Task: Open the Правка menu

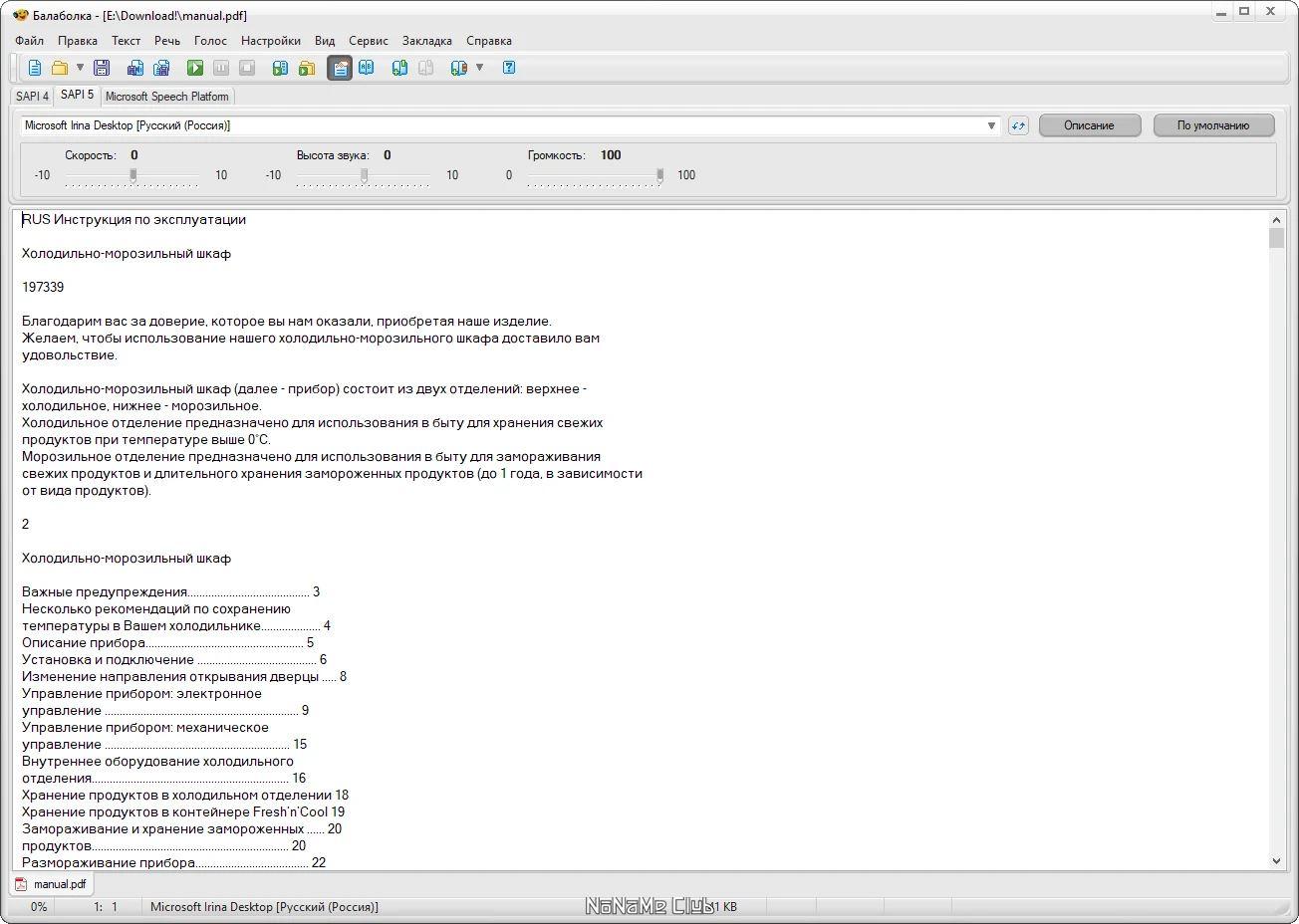Action: click(78, 41)
